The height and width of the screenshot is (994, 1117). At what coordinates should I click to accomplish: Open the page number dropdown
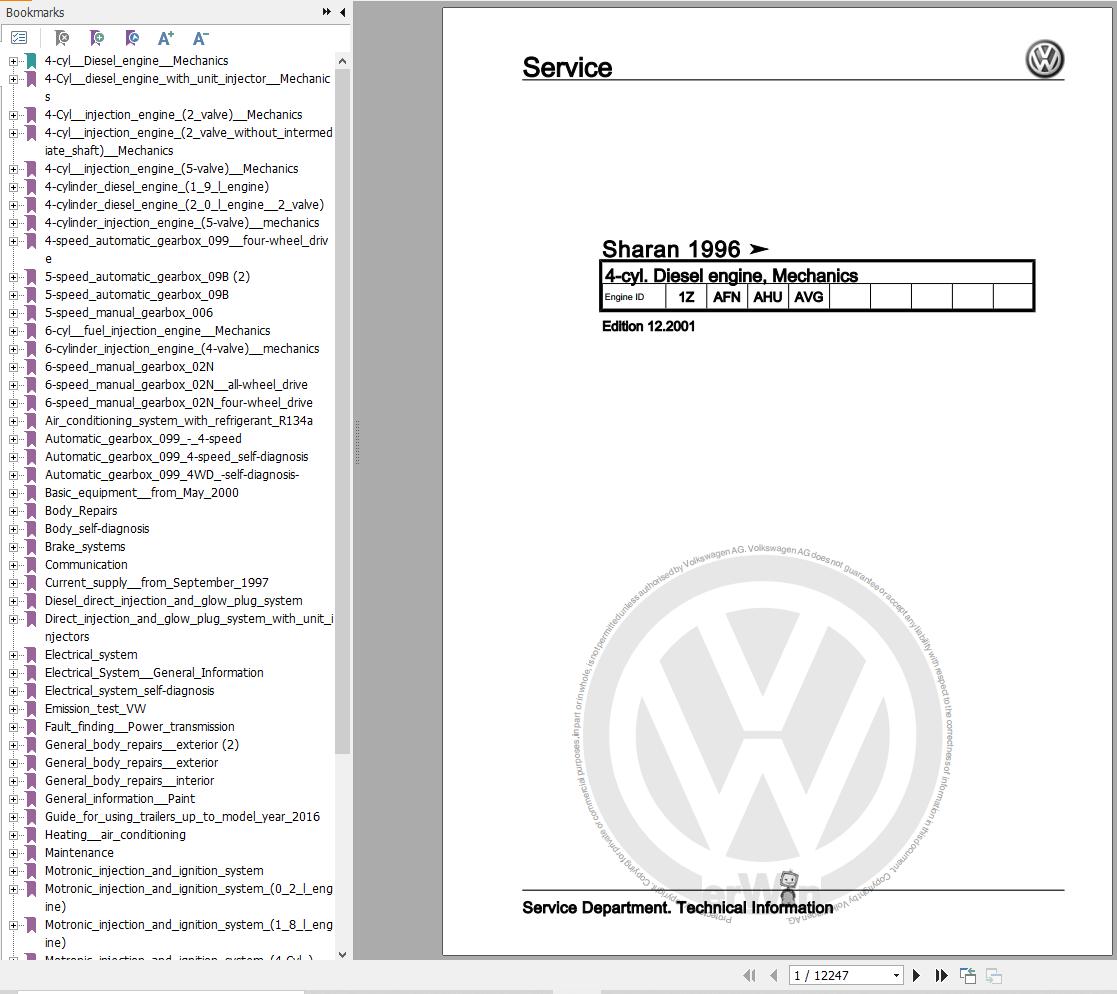[897, 975]
